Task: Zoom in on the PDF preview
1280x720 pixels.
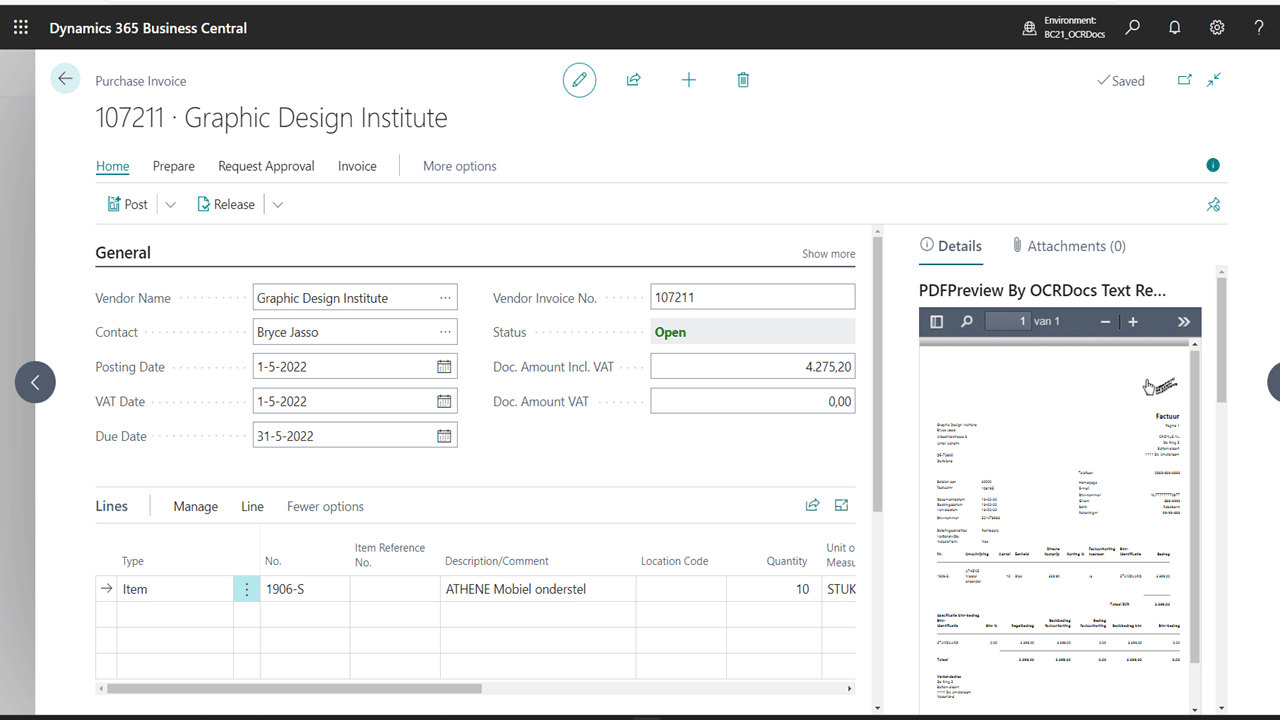Action: tap(1133, 322)
